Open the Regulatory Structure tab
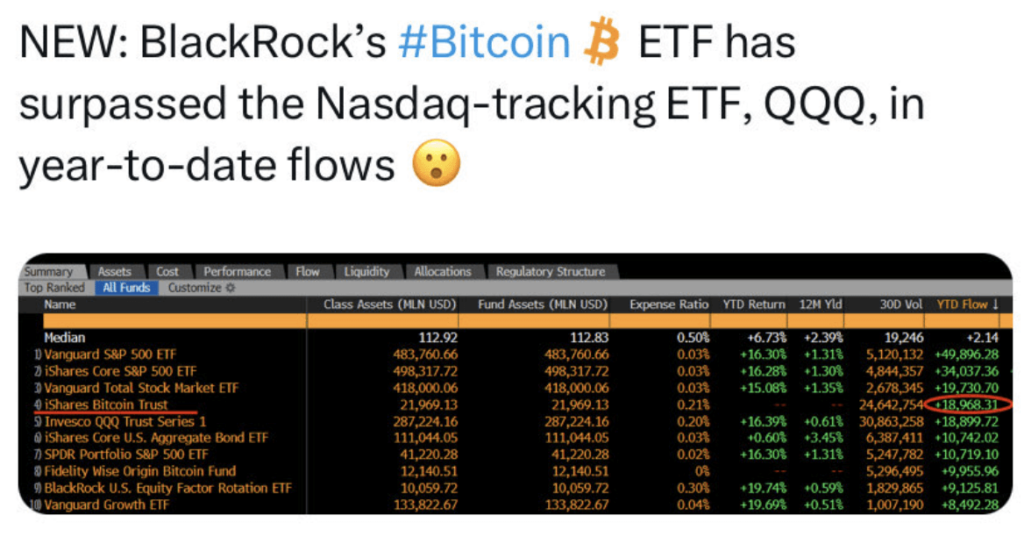Image resolution: width=1024 pixels, height=558 pixels. pos(550,272)
